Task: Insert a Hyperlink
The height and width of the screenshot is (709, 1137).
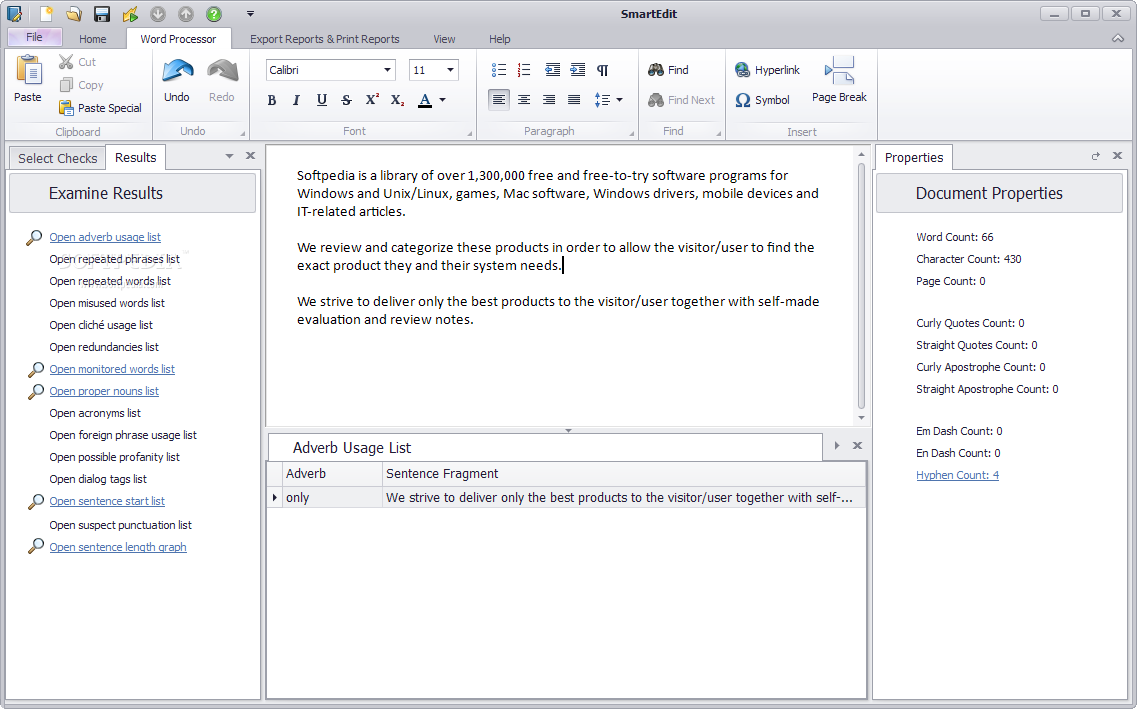Action: [x=767, y=70]
